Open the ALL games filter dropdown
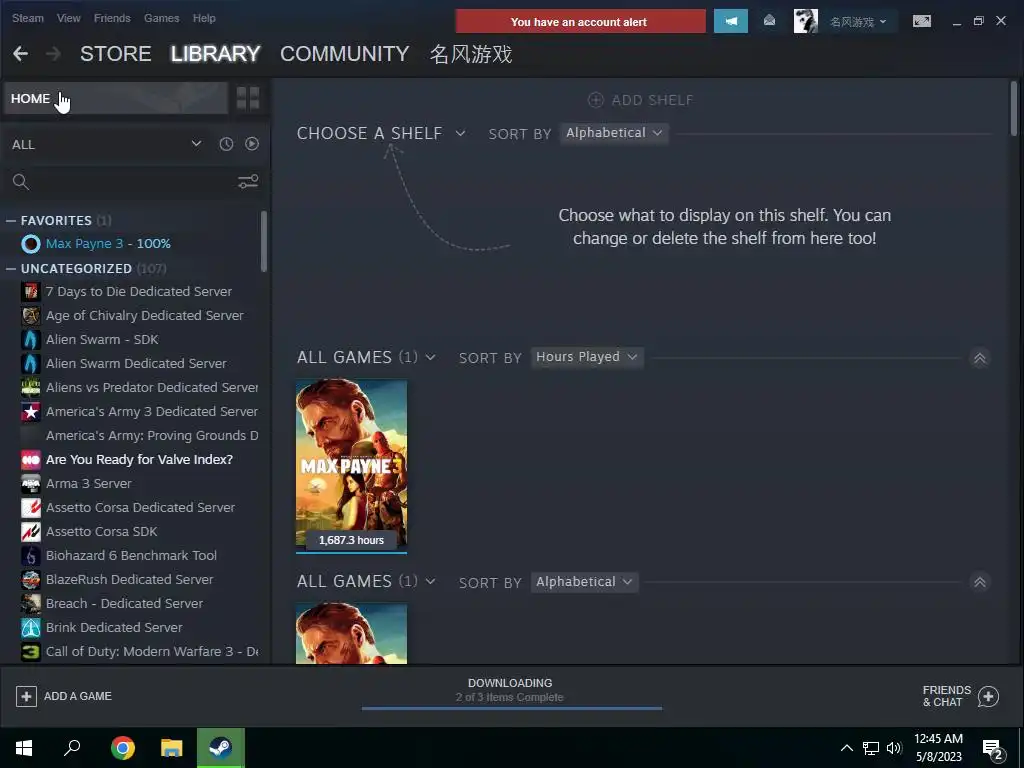 tap(106, 144)
